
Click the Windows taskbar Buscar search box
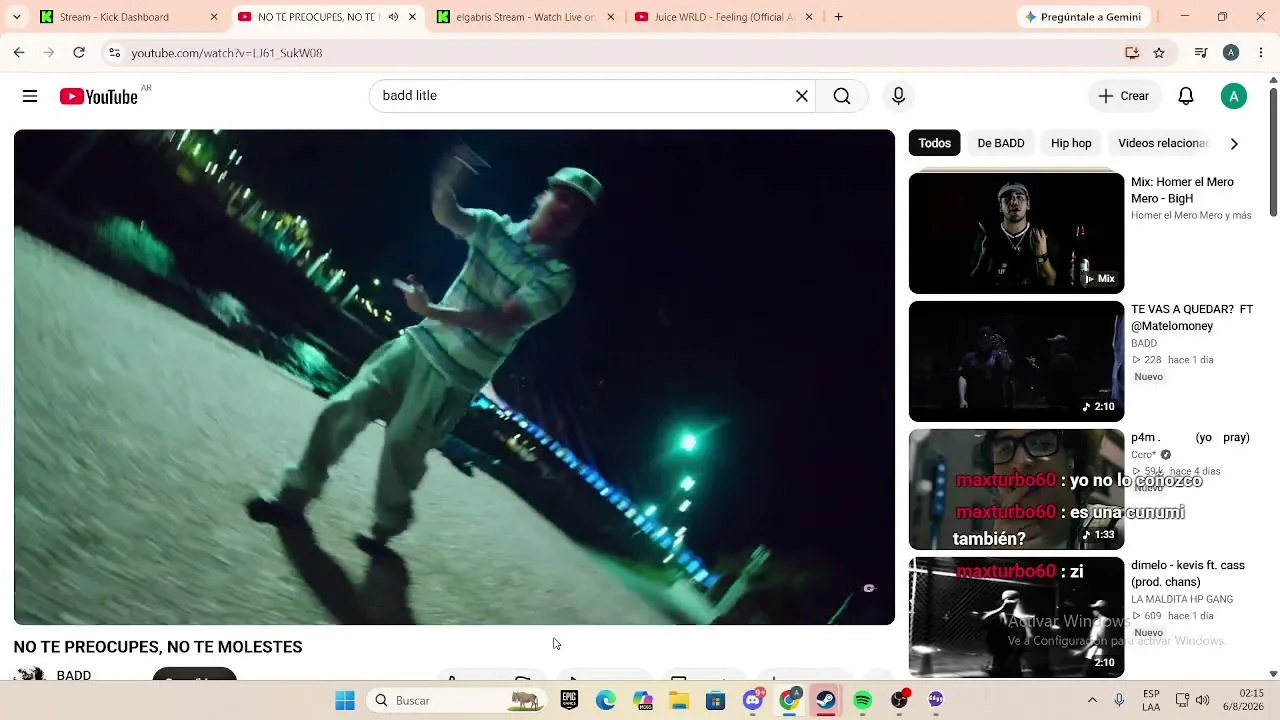point(456,700)
